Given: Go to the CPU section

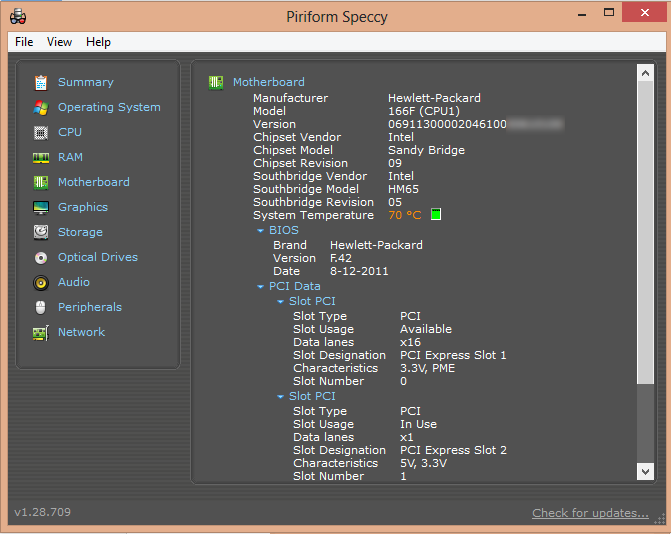Looking at the screenshot, I should 70,132.
